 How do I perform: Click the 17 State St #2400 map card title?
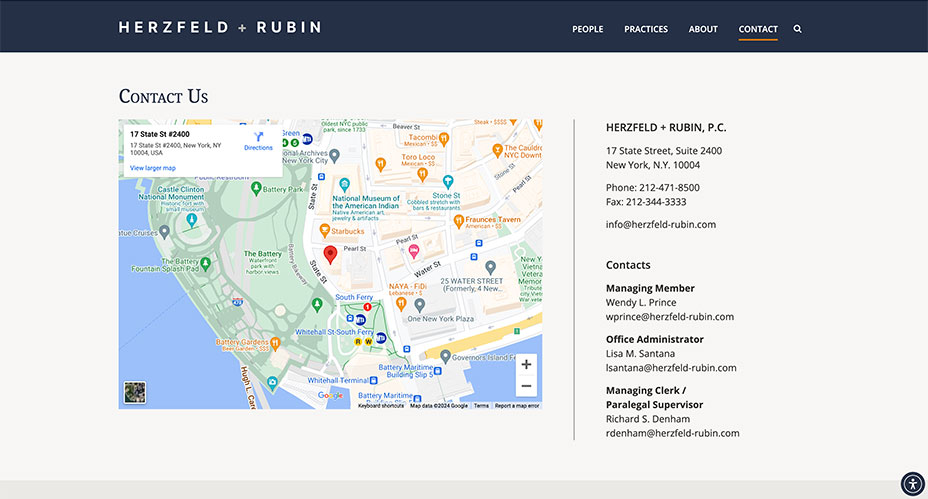[x=160, y=134]
